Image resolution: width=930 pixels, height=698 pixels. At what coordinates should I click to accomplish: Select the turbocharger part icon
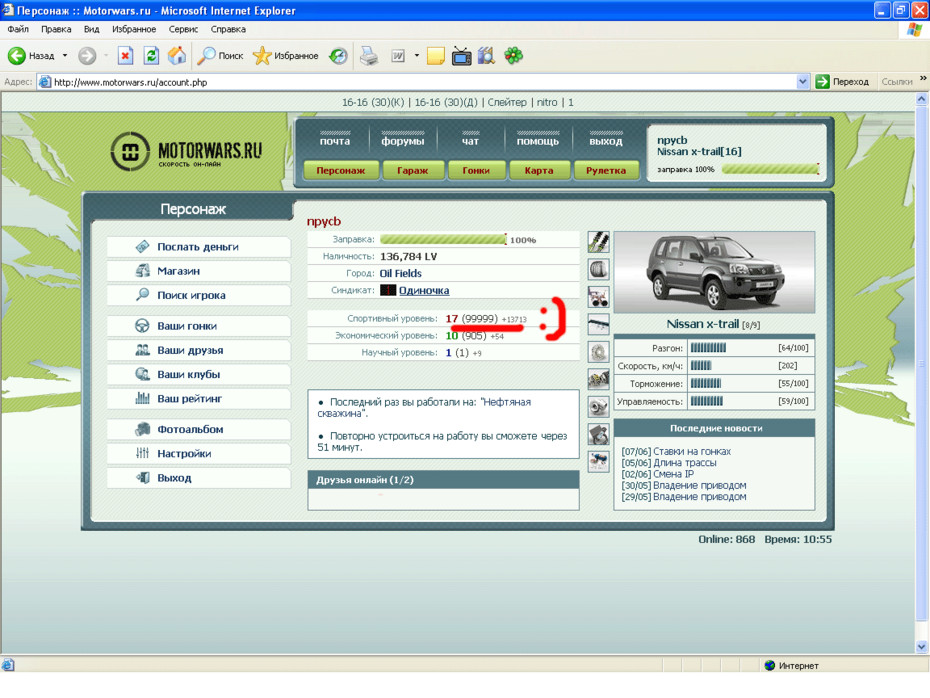(598, 406)
